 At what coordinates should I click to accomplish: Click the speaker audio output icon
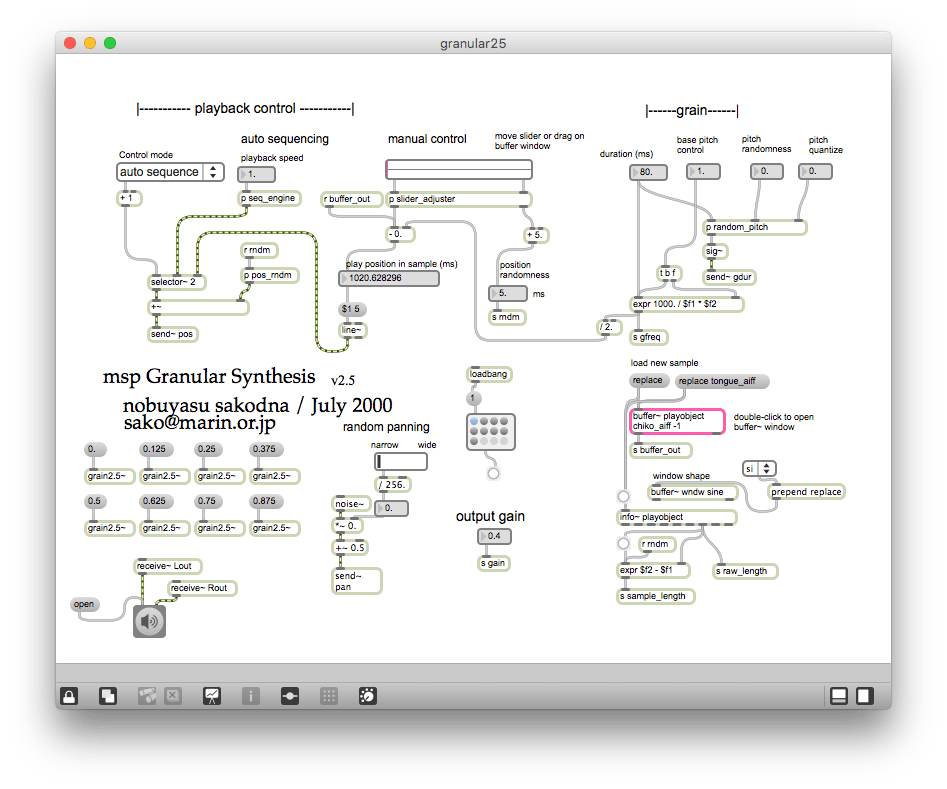coord(149,621)
